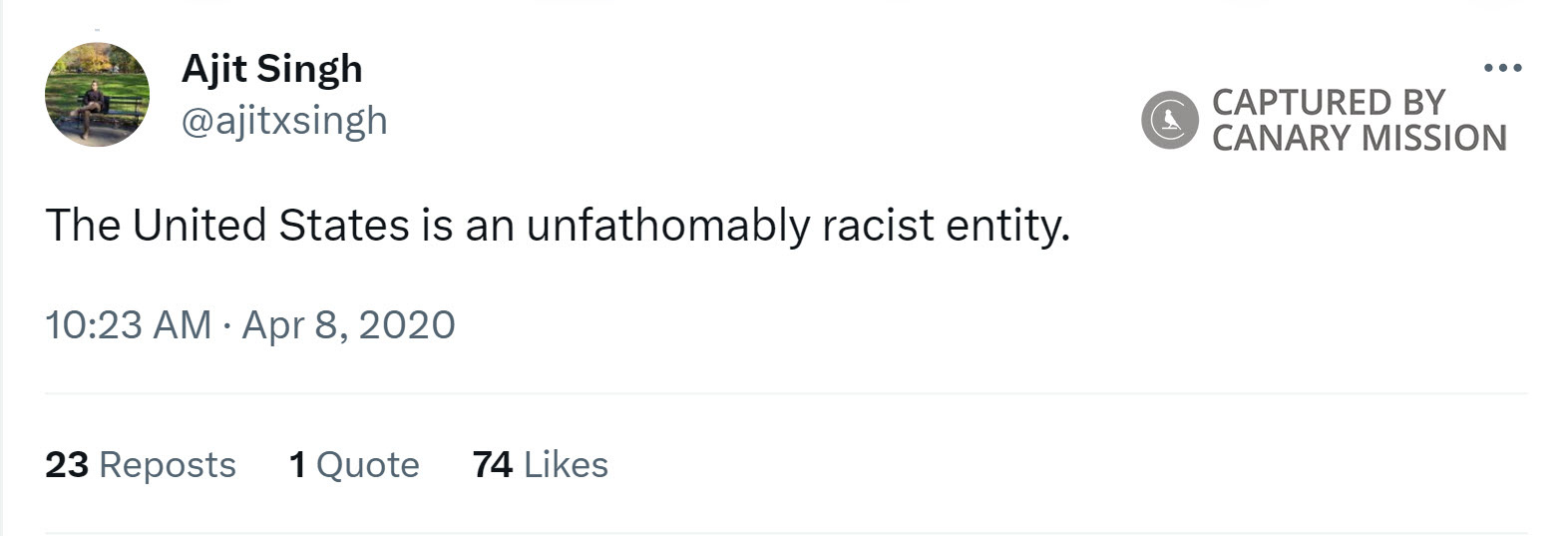
Task: Click the 10:23 AM timestamp
Action: click(128, 325)
